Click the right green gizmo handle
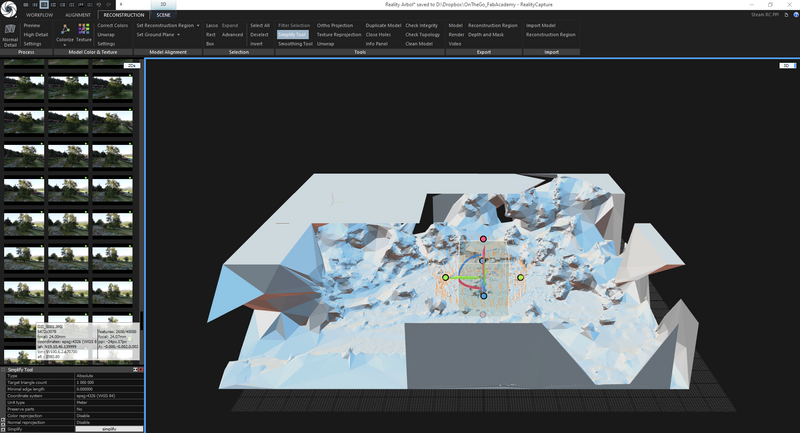The width and height of the screenshot is (800, 433). pyautogui.click(x=520, y=277)
